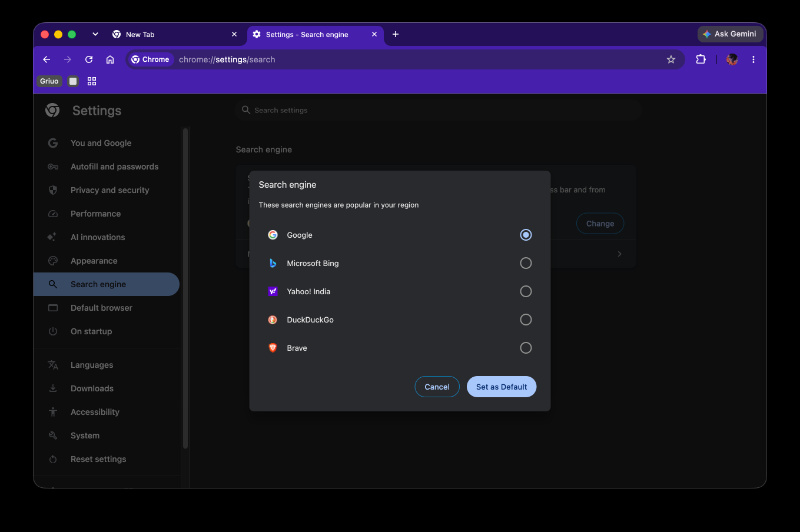Select the Brave radio button
800x532 pixels.
[526, 348]
